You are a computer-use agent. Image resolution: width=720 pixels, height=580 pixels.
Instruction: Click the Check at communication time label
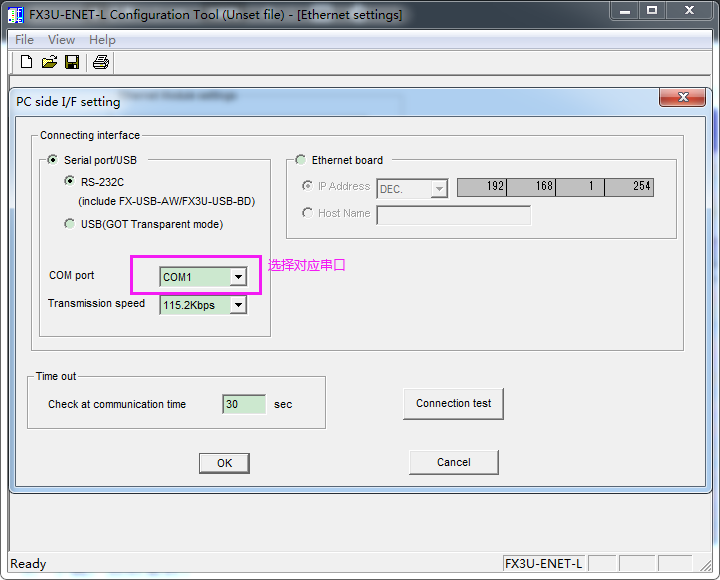(x=117, y=404)
